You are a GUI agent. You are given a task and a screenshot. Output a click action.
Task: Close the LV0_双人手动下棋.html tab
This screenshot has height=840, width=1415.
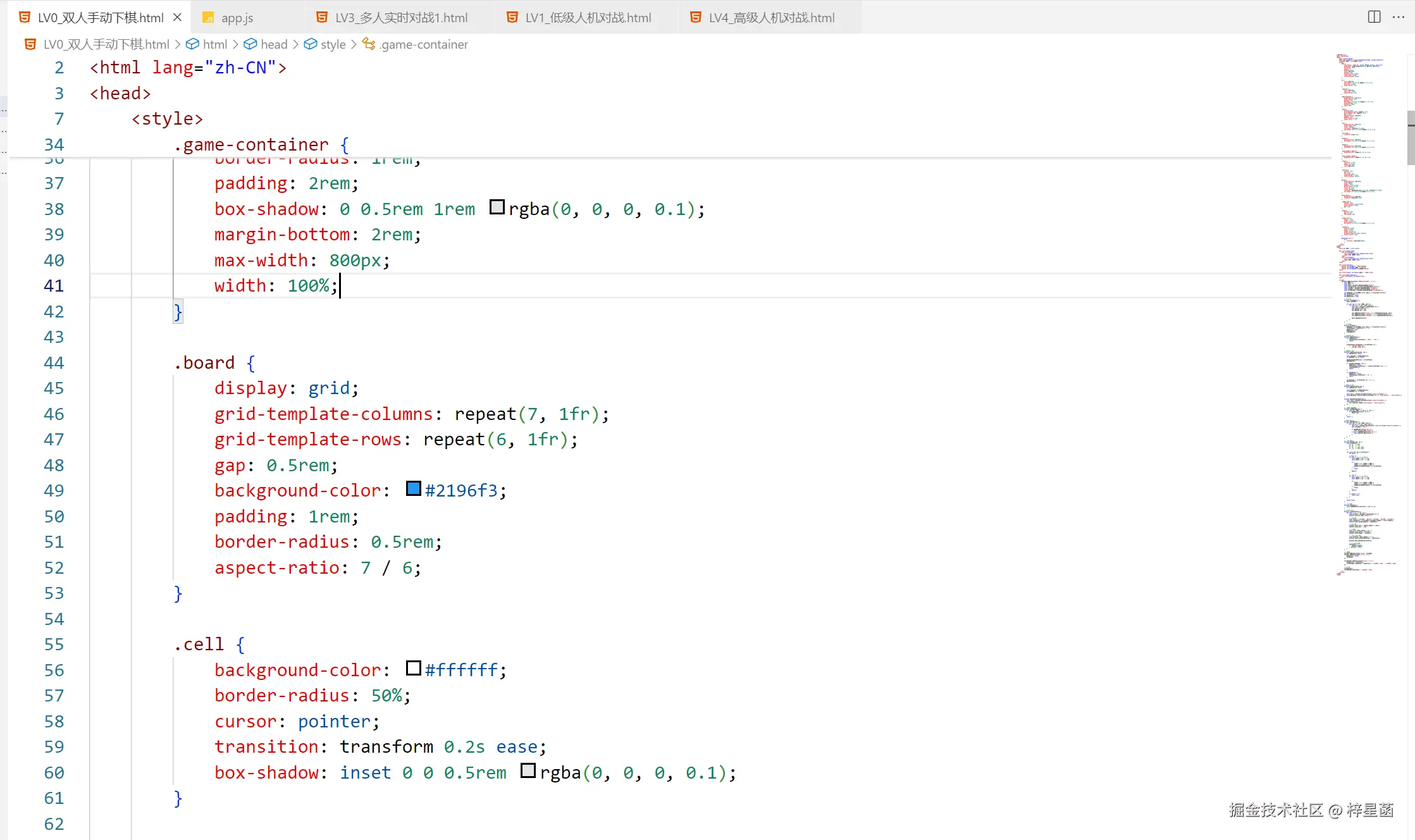tap(178, 18)
